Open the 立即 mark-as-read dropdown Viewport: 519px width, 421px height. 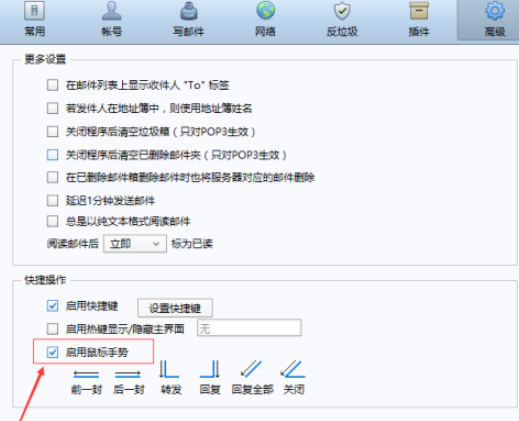(135, 244)
